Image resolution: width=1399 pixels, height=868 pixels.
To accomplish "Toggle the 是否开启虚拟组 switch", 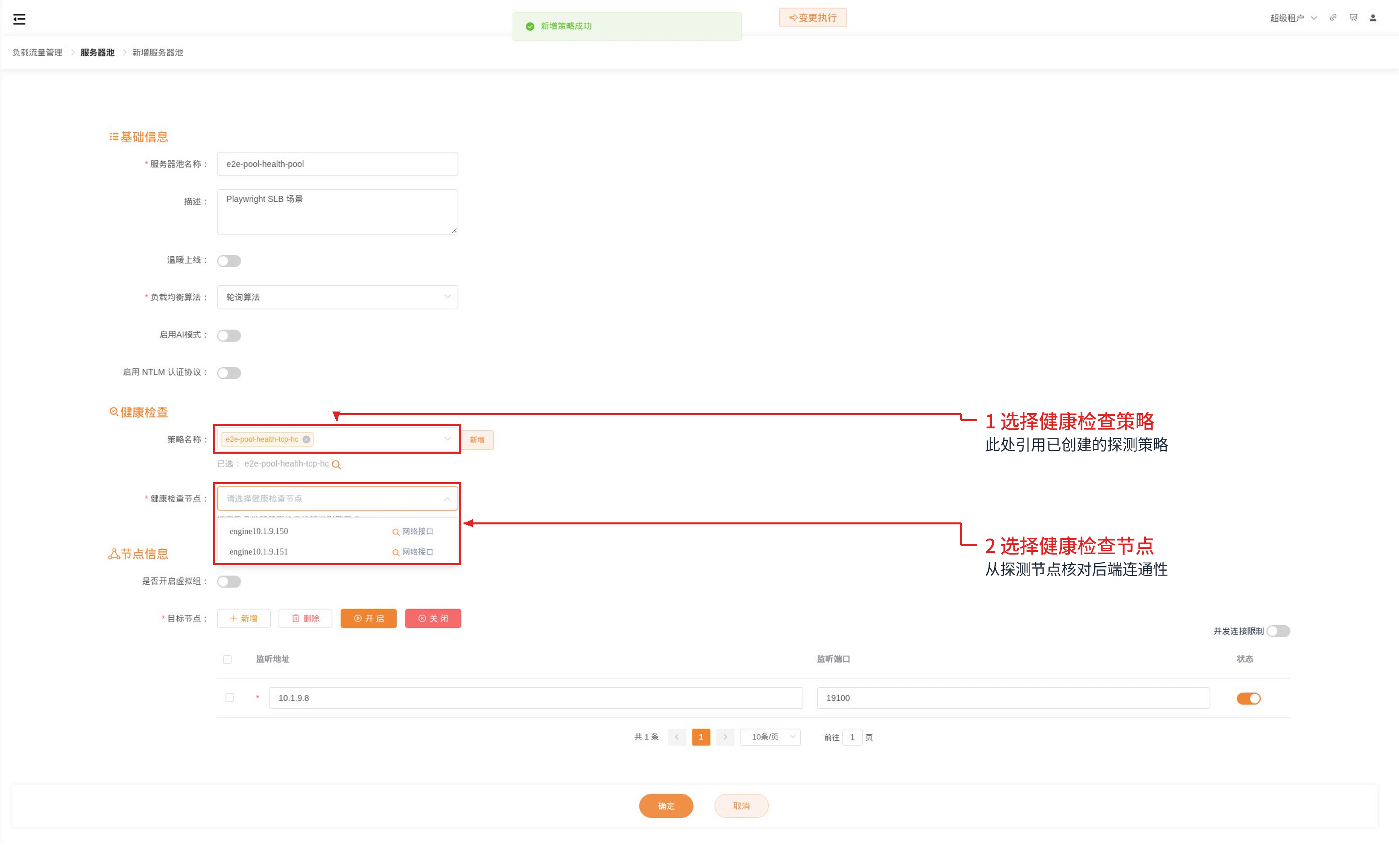I will point(229,581).
